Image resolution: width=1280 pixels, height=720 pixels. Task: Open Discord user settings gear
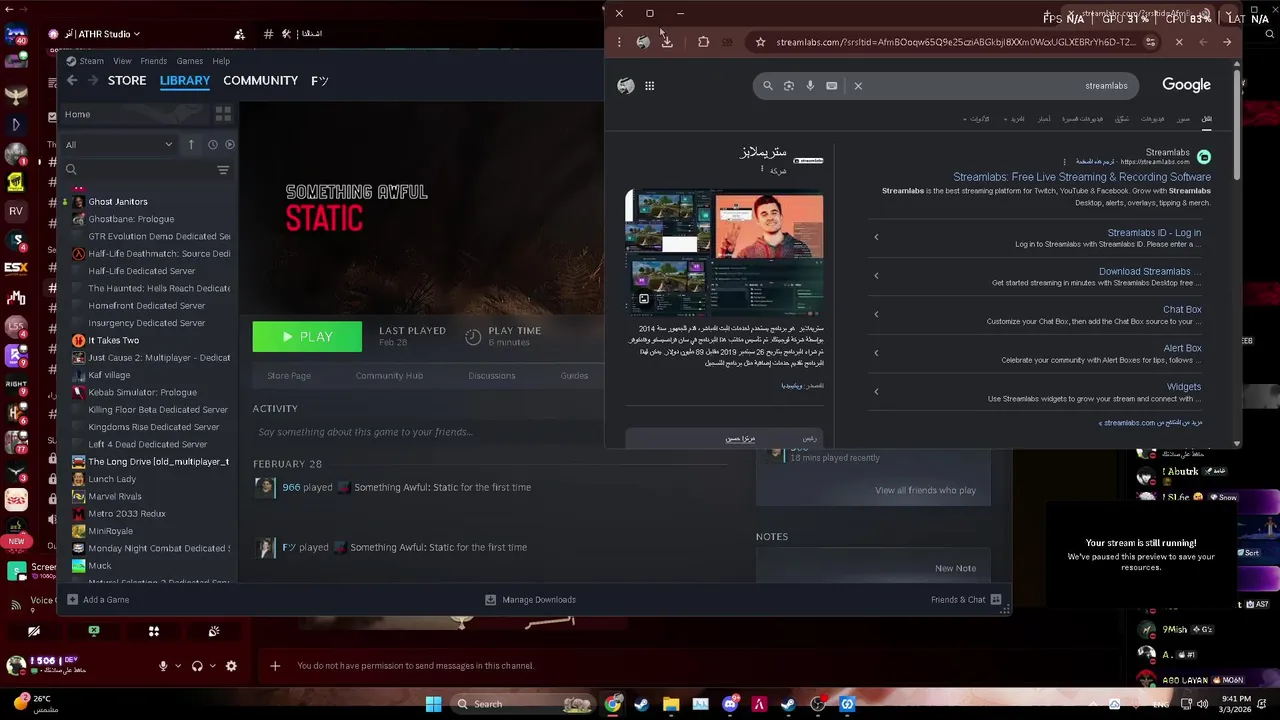231,666
